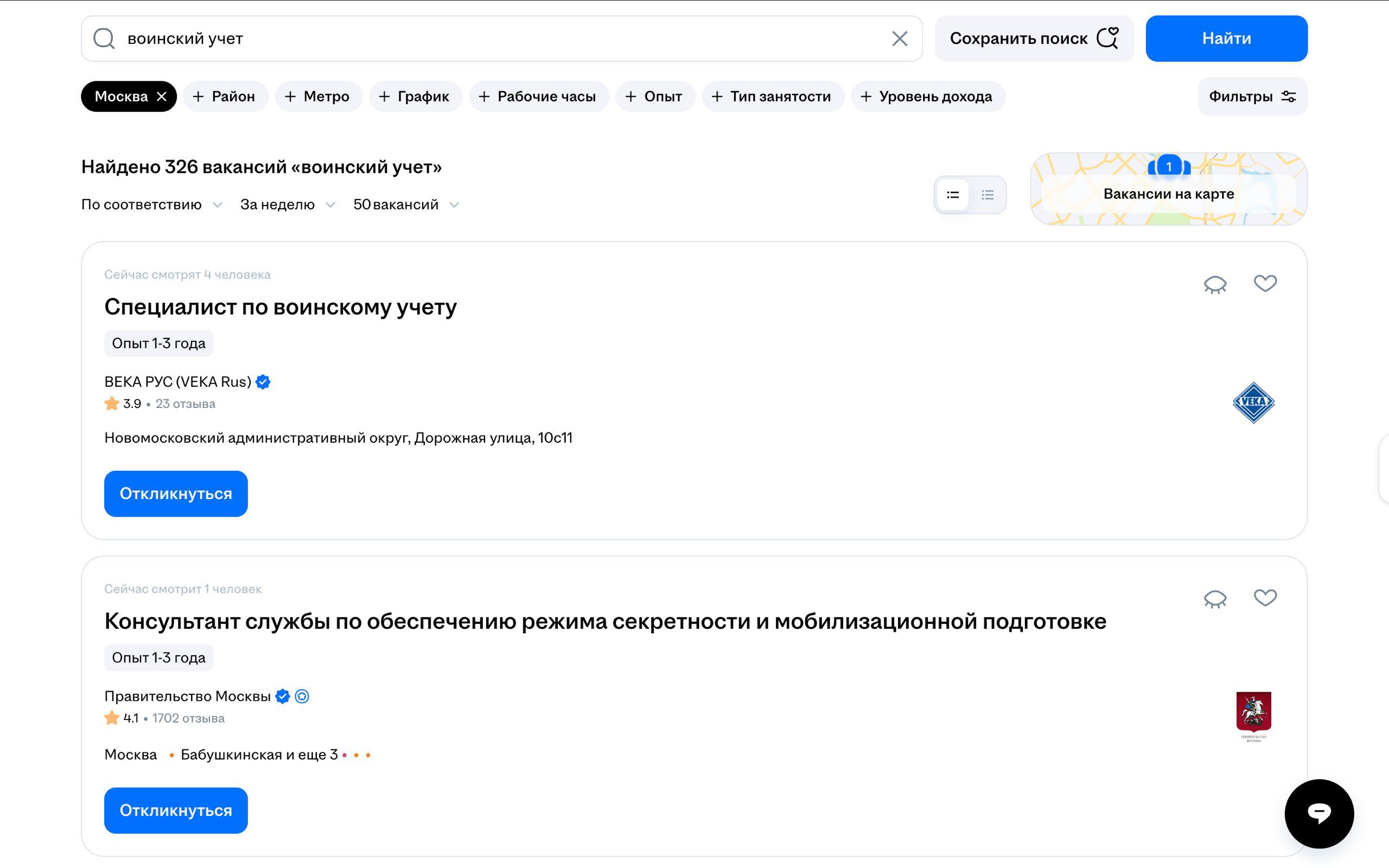The width and height of the screenshot is (1389, 868).
Task: Switch to detailed list view
Action: [x=953, y=195]
